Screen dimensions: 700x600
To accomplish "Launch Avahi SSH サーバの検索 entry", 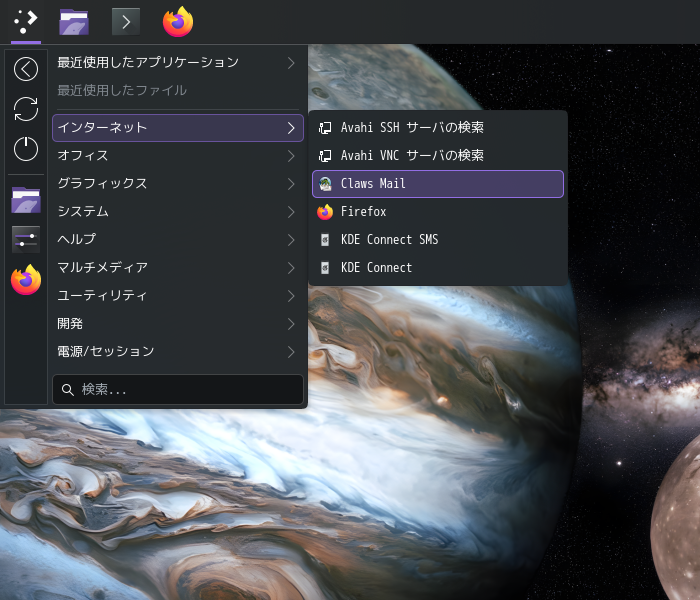I will click(438, 128).
